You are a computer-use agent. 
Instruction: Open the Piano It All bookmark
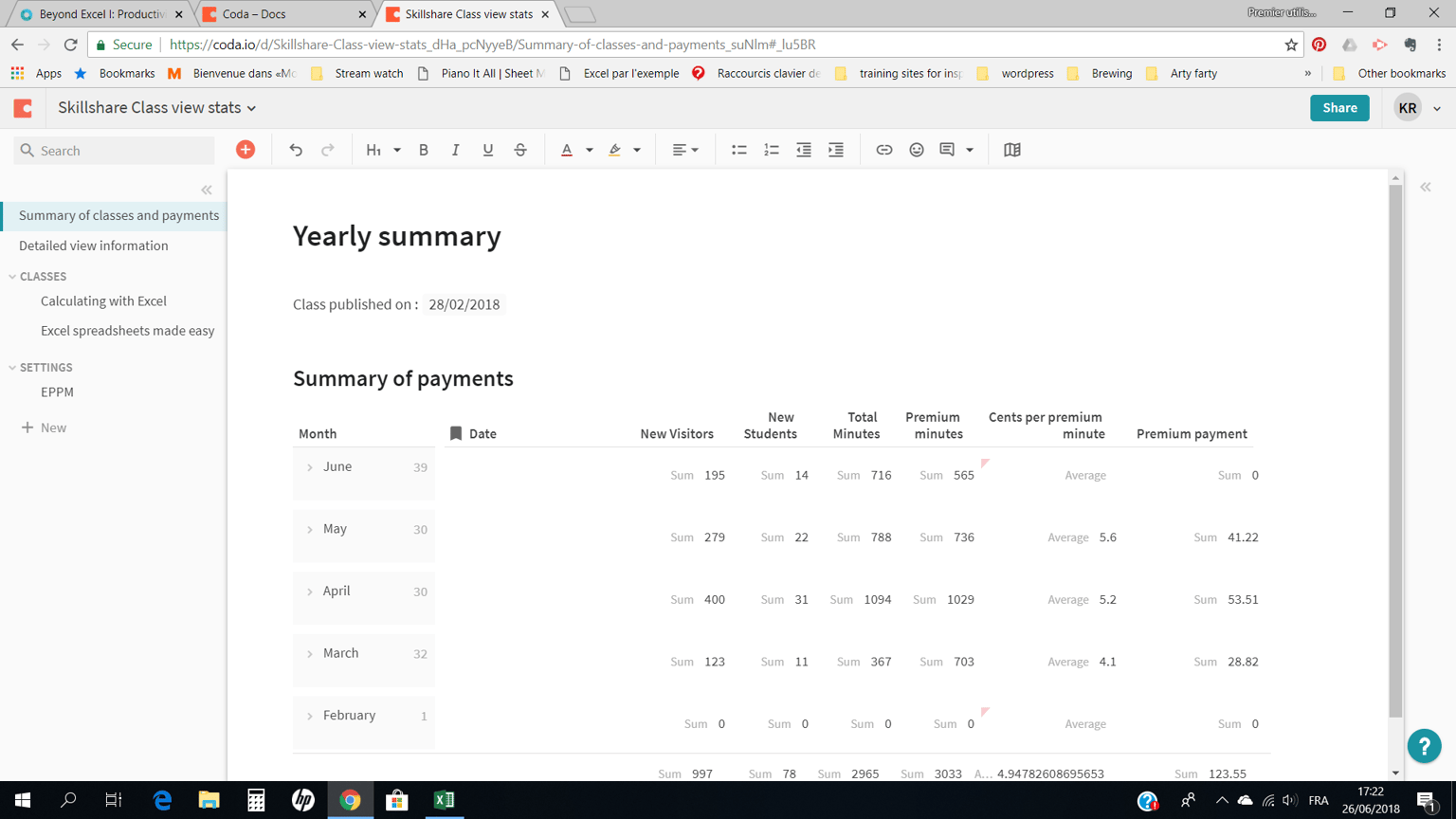pyautogui.click(x=481, y=73)
